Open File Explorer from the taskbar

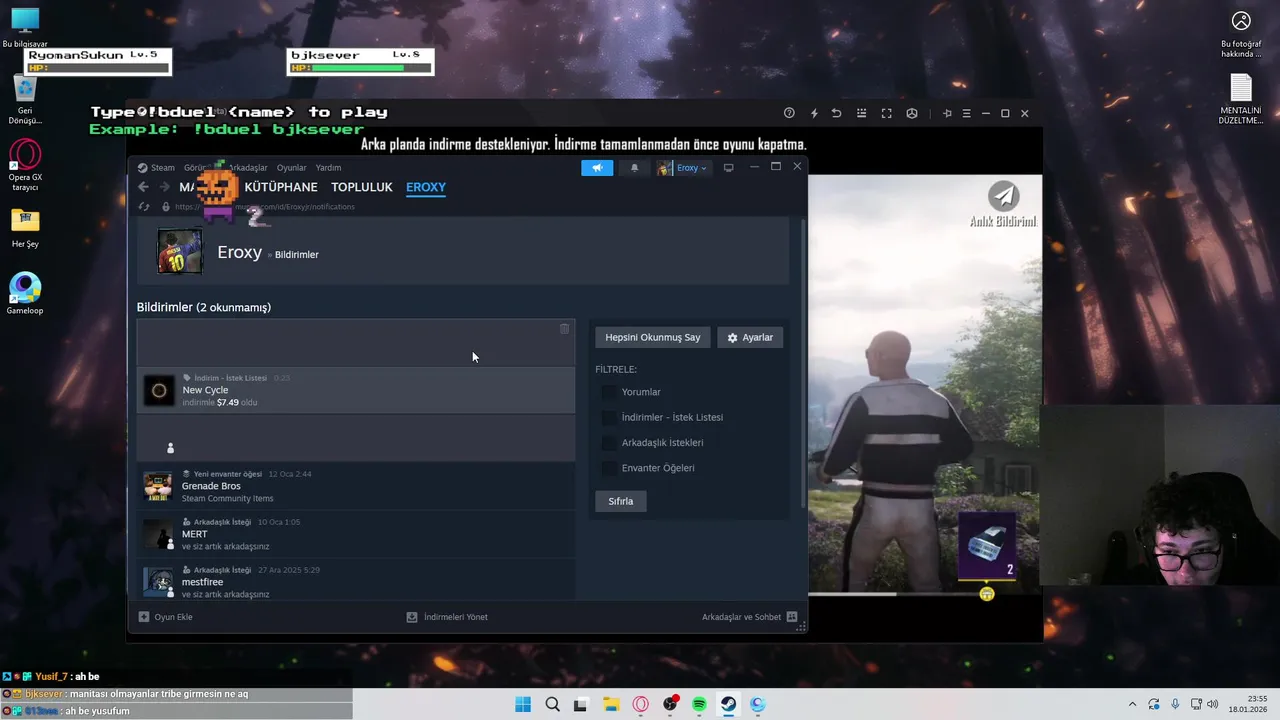tap(611, 704)
